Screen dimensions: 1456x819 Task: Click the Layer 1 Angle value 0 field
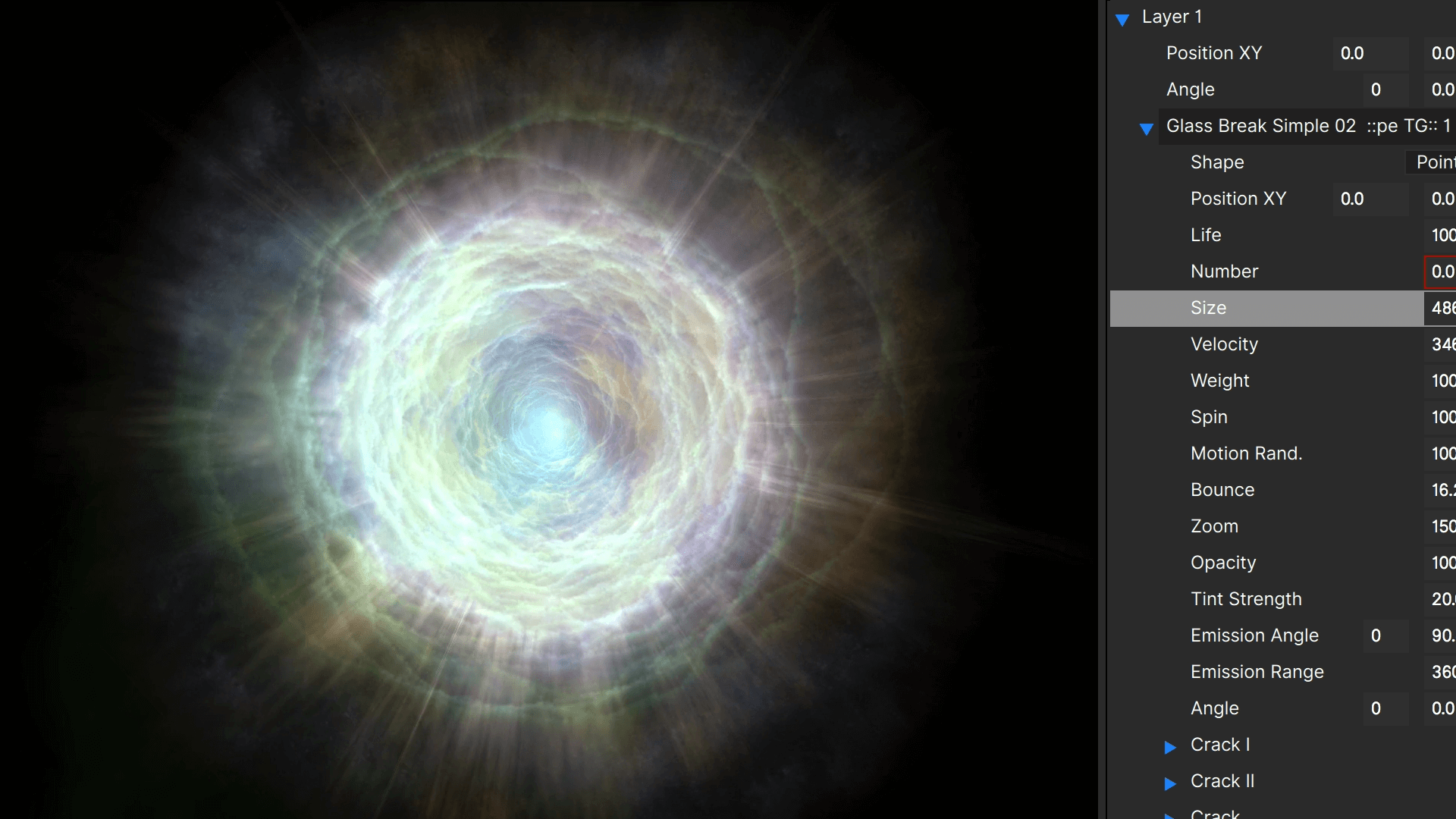pos(1385,89)
